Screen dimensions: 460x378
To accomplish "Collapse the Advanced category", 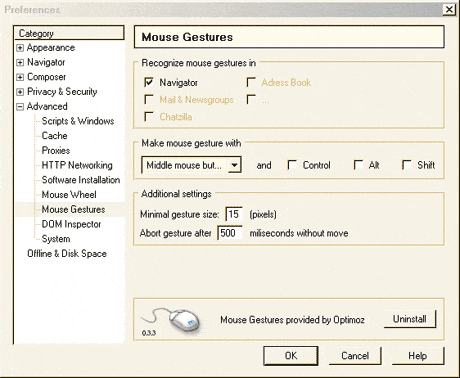I will [20, 107].
